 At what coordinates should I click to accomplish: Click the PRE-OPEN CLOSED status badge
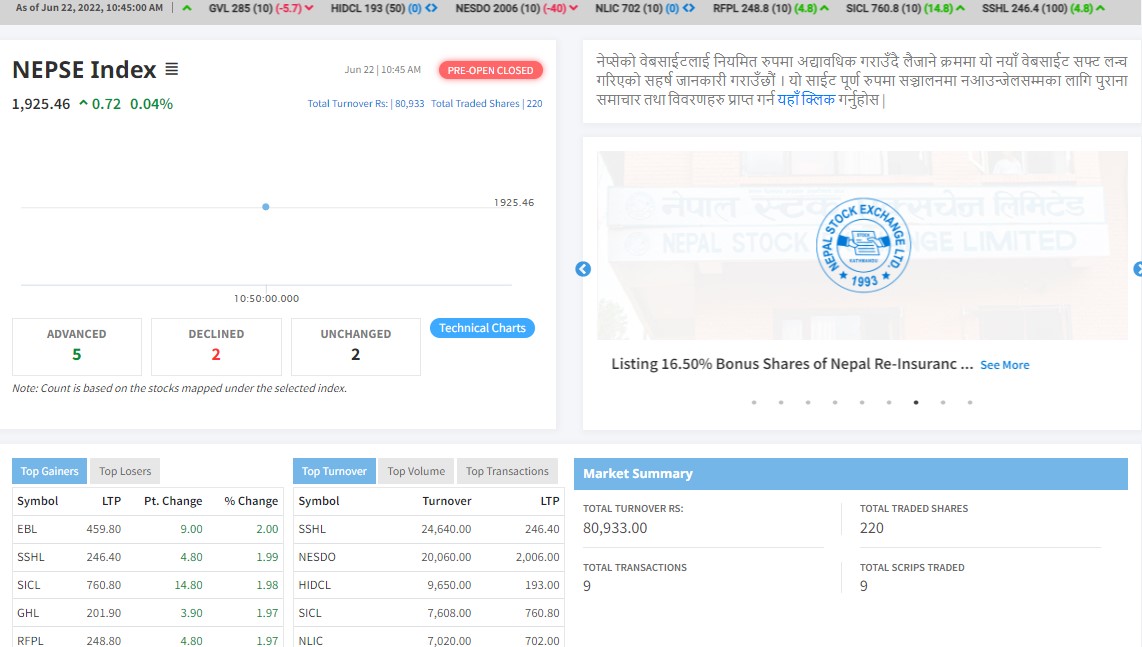point(490,70)
